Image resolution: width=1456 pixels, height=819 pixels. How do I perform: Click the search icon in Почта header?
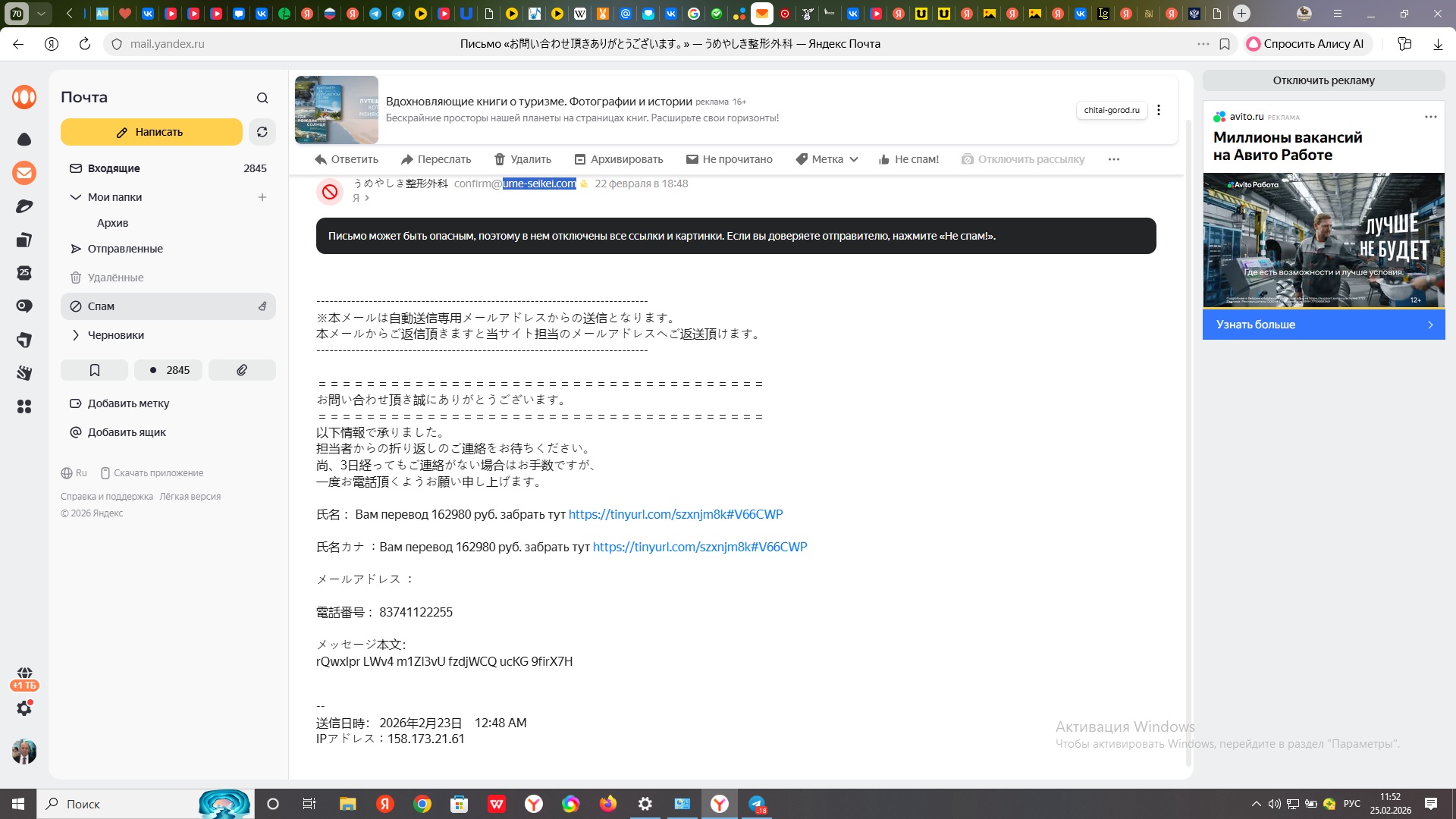262,98
